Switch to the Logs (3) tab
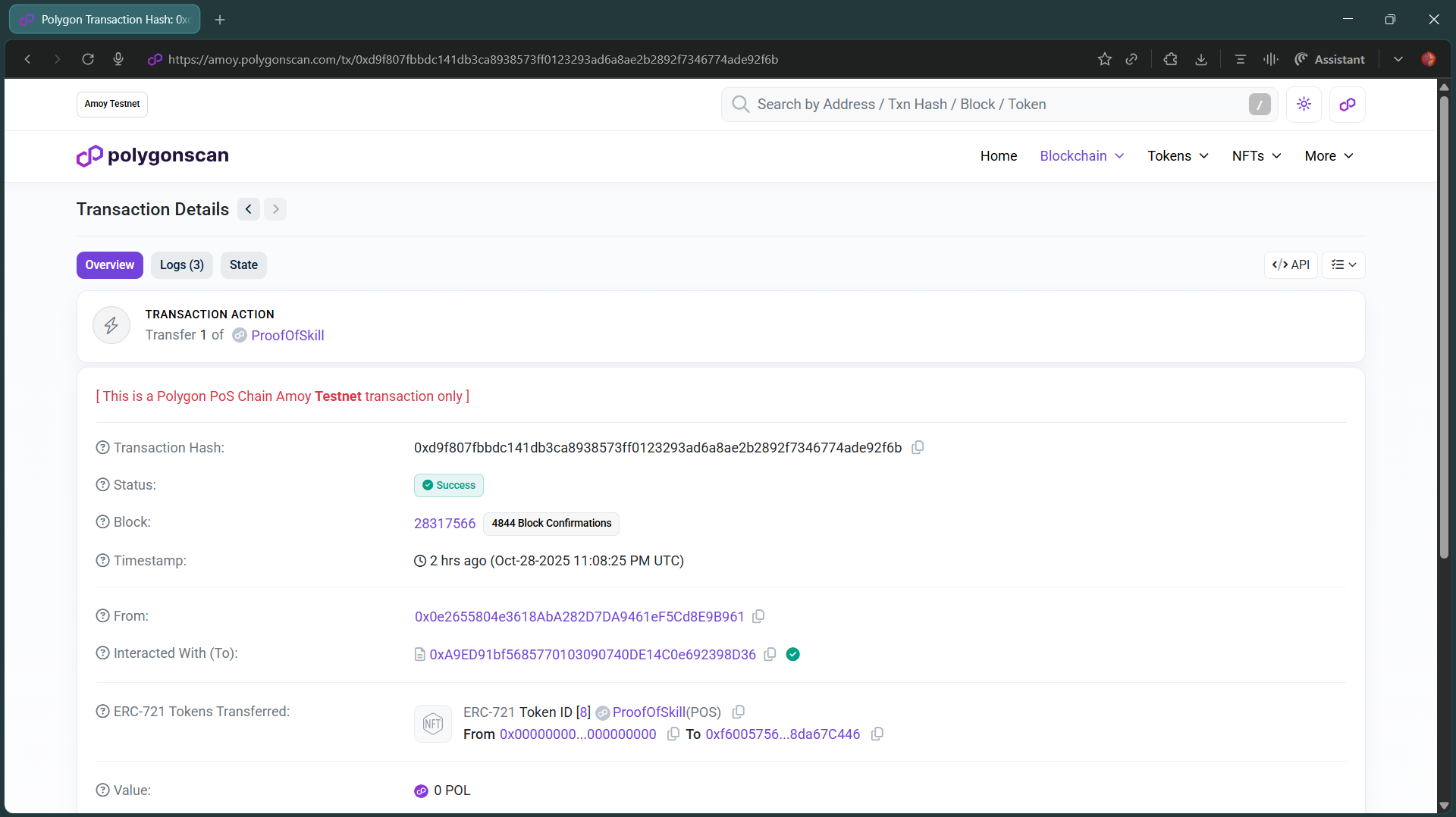 [182, 265]
